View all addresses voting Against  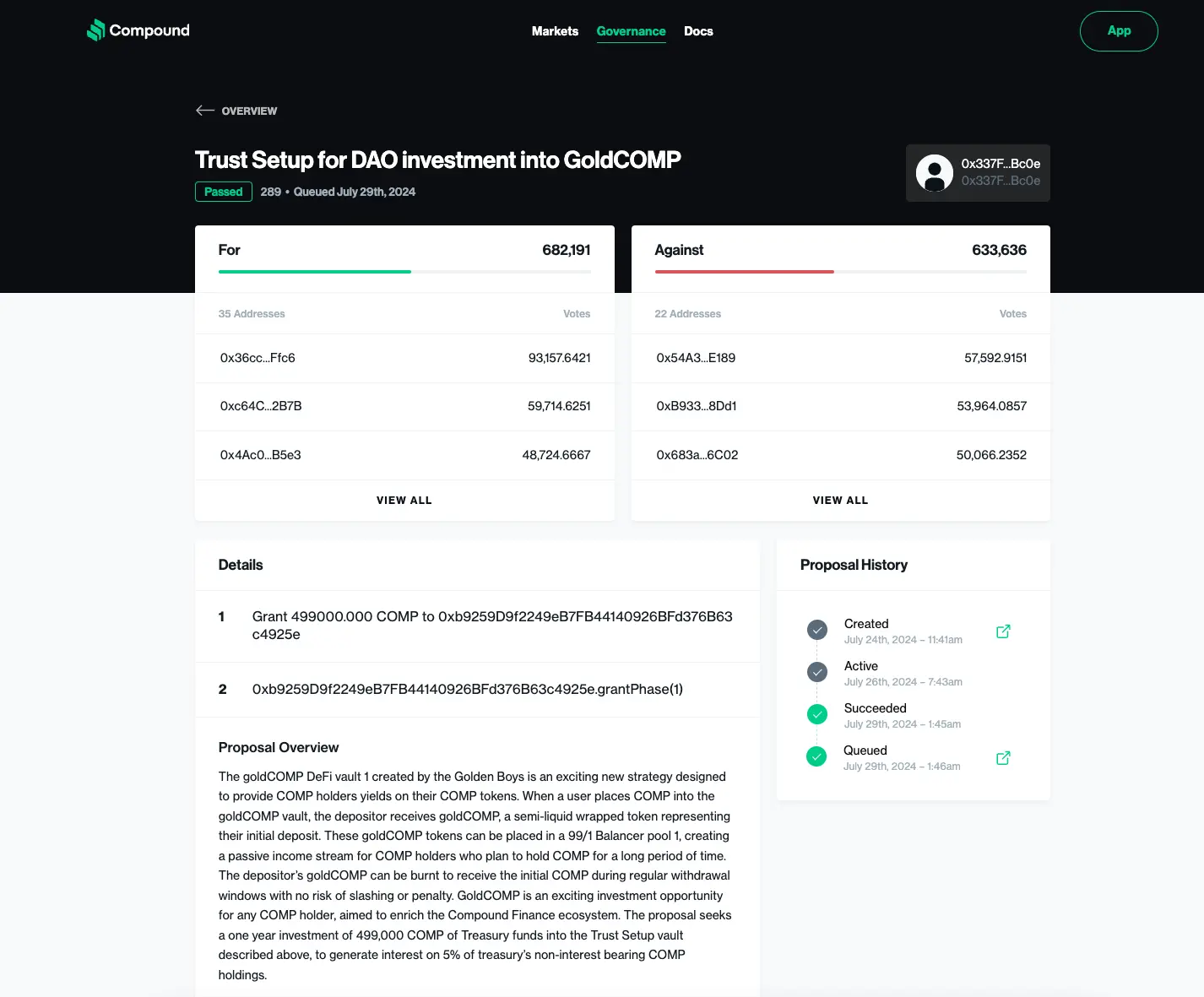(840, 501)
